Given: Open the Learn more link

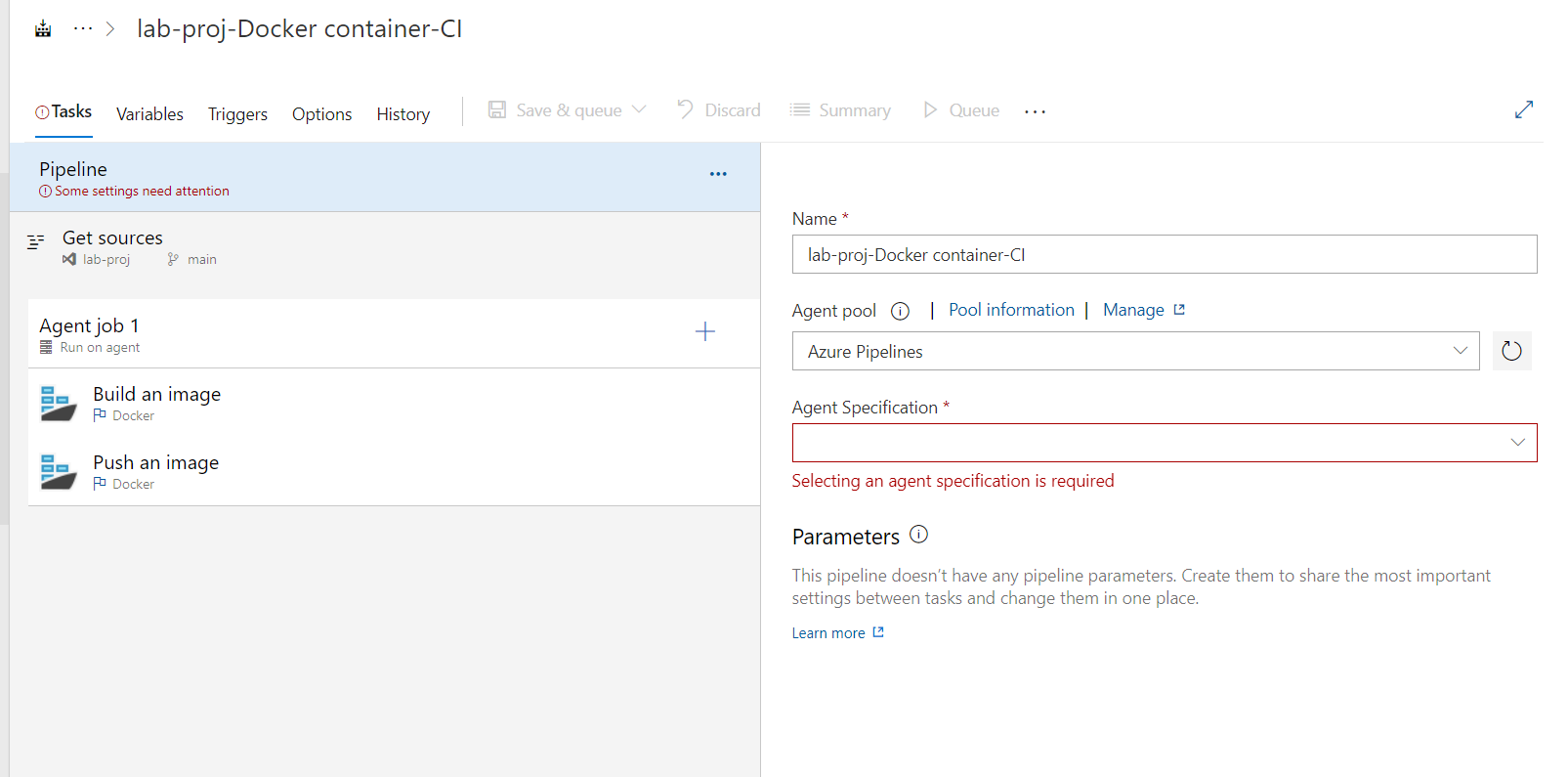Looking at the screenshot, I should pos(837,633).
